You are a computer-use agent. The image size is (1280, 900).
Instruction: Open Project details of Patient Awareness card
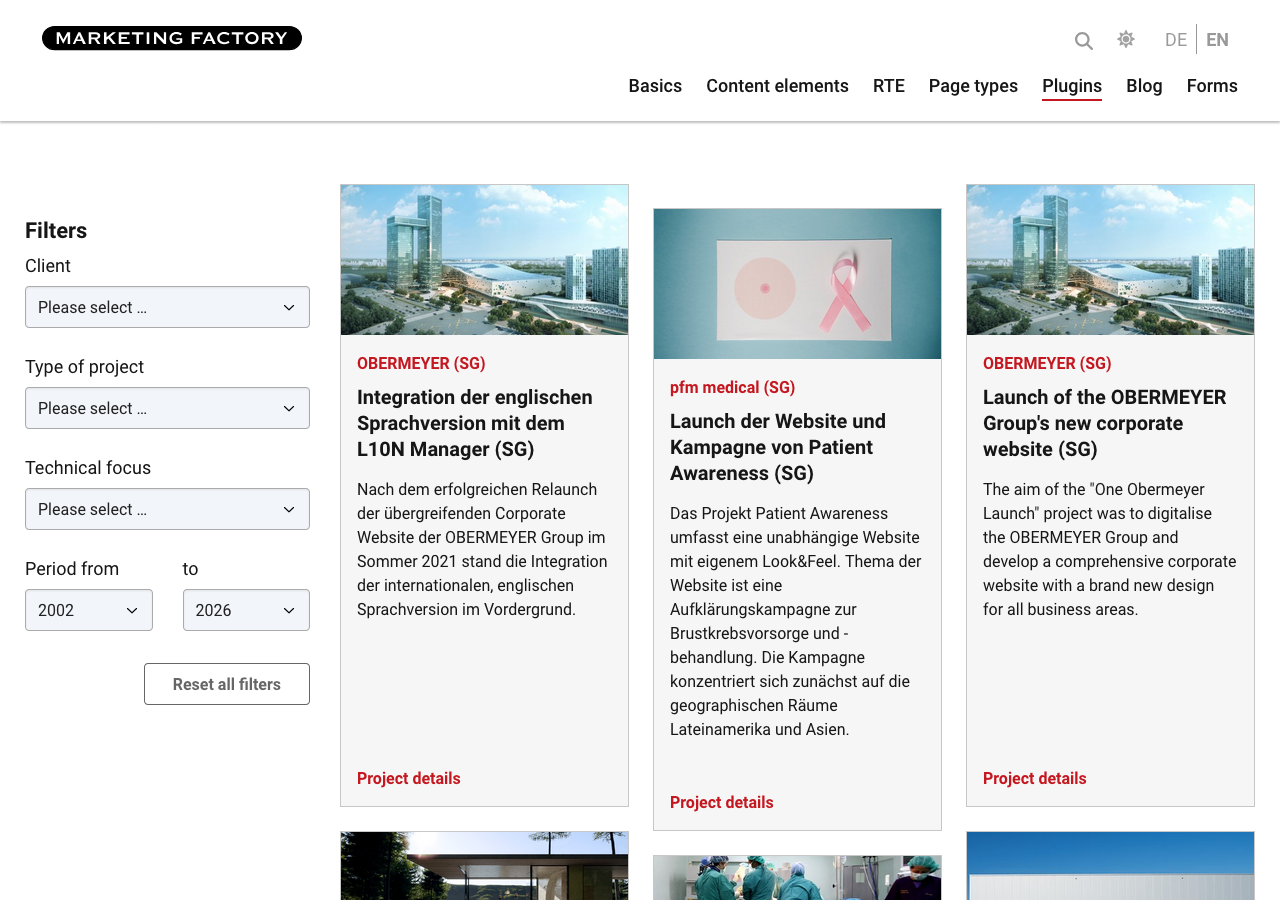722,802
